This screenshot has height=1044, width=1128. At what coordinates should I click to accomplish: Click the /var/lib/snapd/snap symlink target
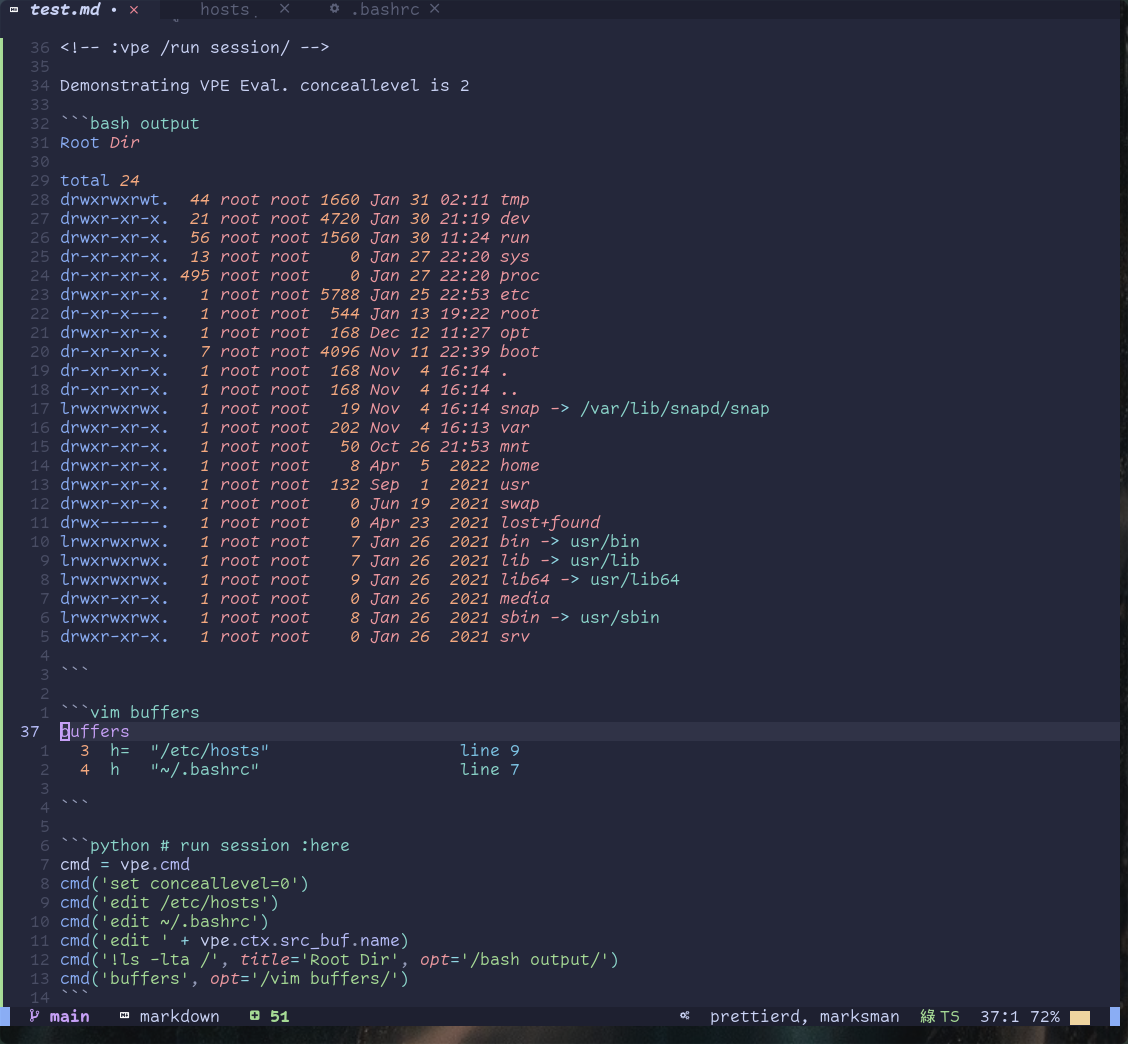click(x=675, y=409)
